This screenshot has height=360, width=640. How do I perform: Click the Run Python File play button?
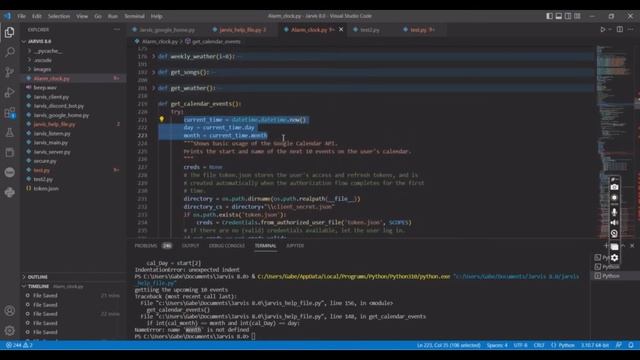[x=602, y=29]
